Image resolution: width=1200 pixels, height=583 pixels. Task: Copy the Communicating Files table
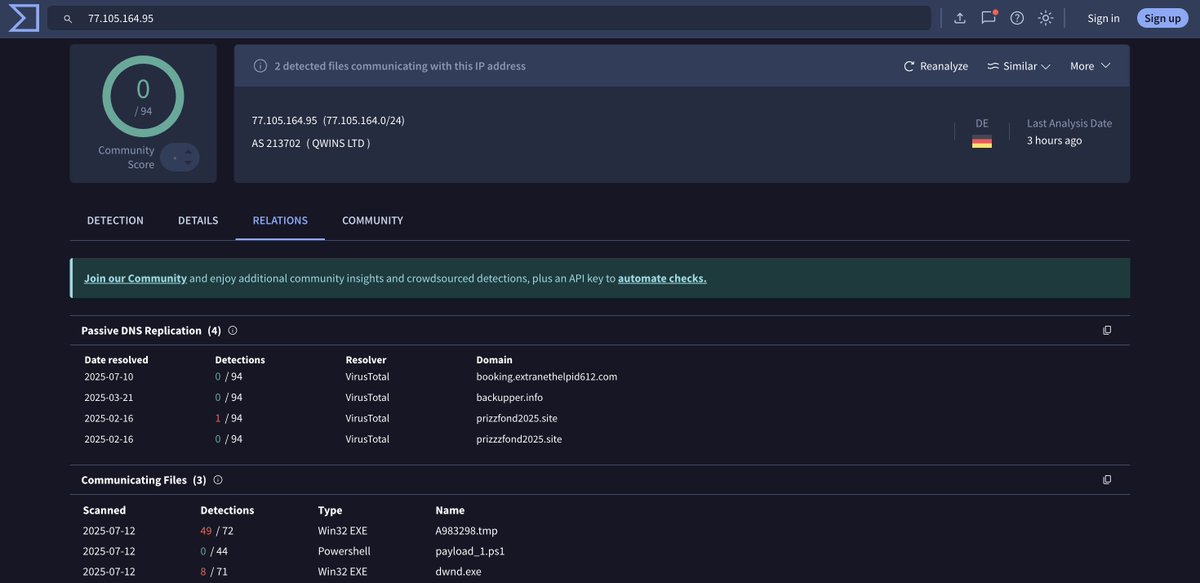pos(1107,480)
